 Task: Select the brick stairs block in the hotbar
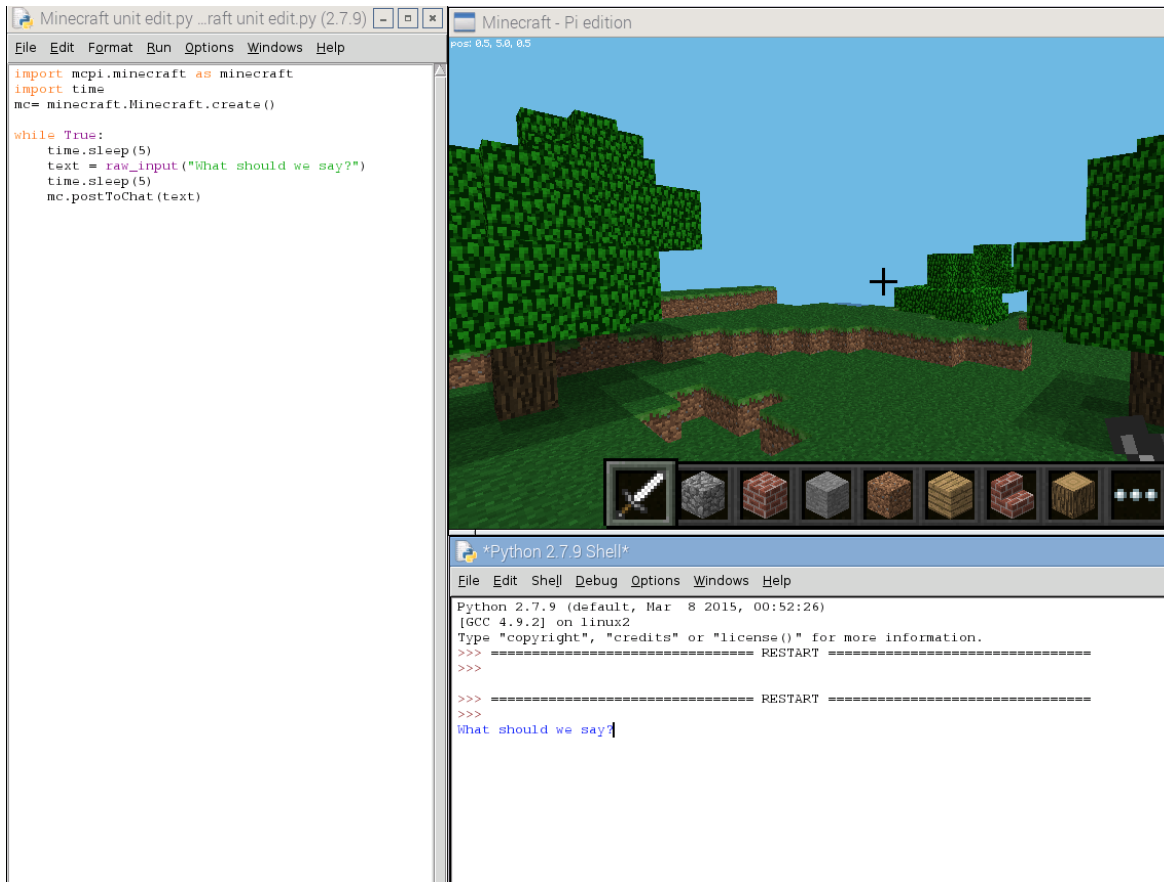click(x=1012, y=495)
